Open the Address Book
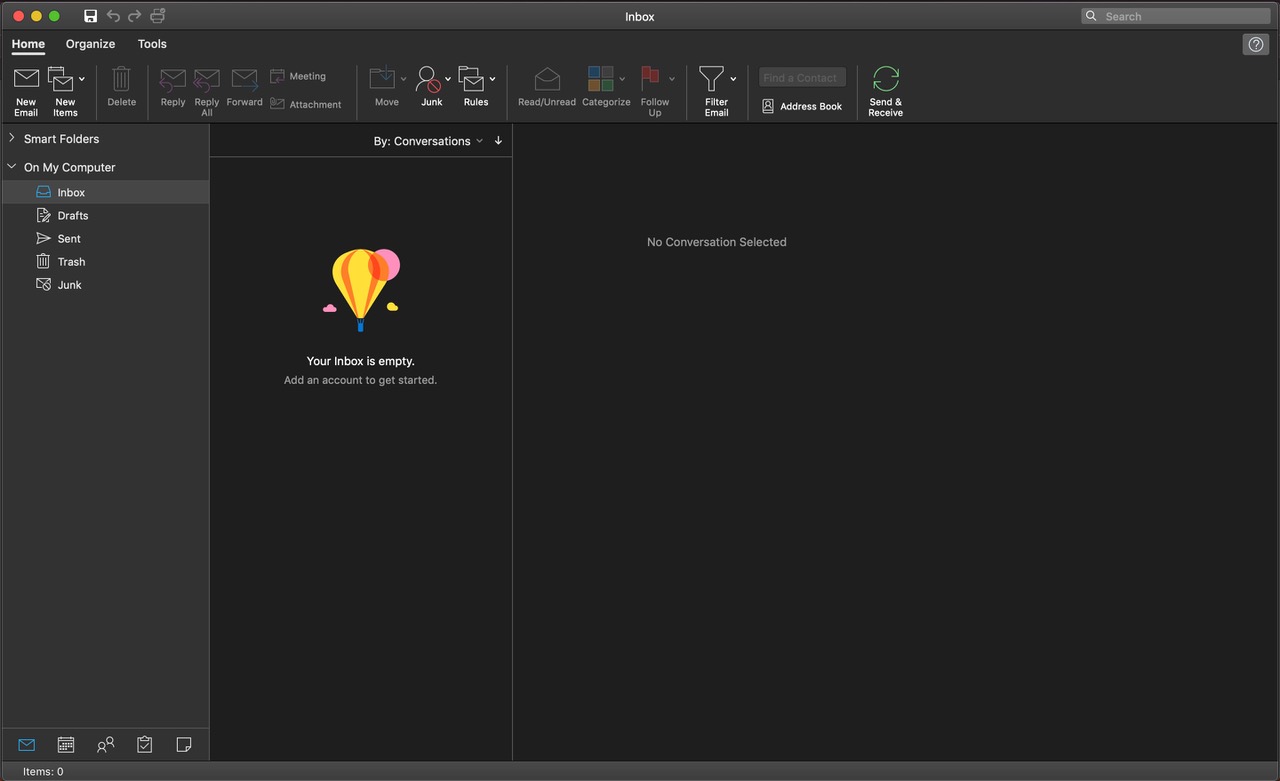 coord(802,106)
